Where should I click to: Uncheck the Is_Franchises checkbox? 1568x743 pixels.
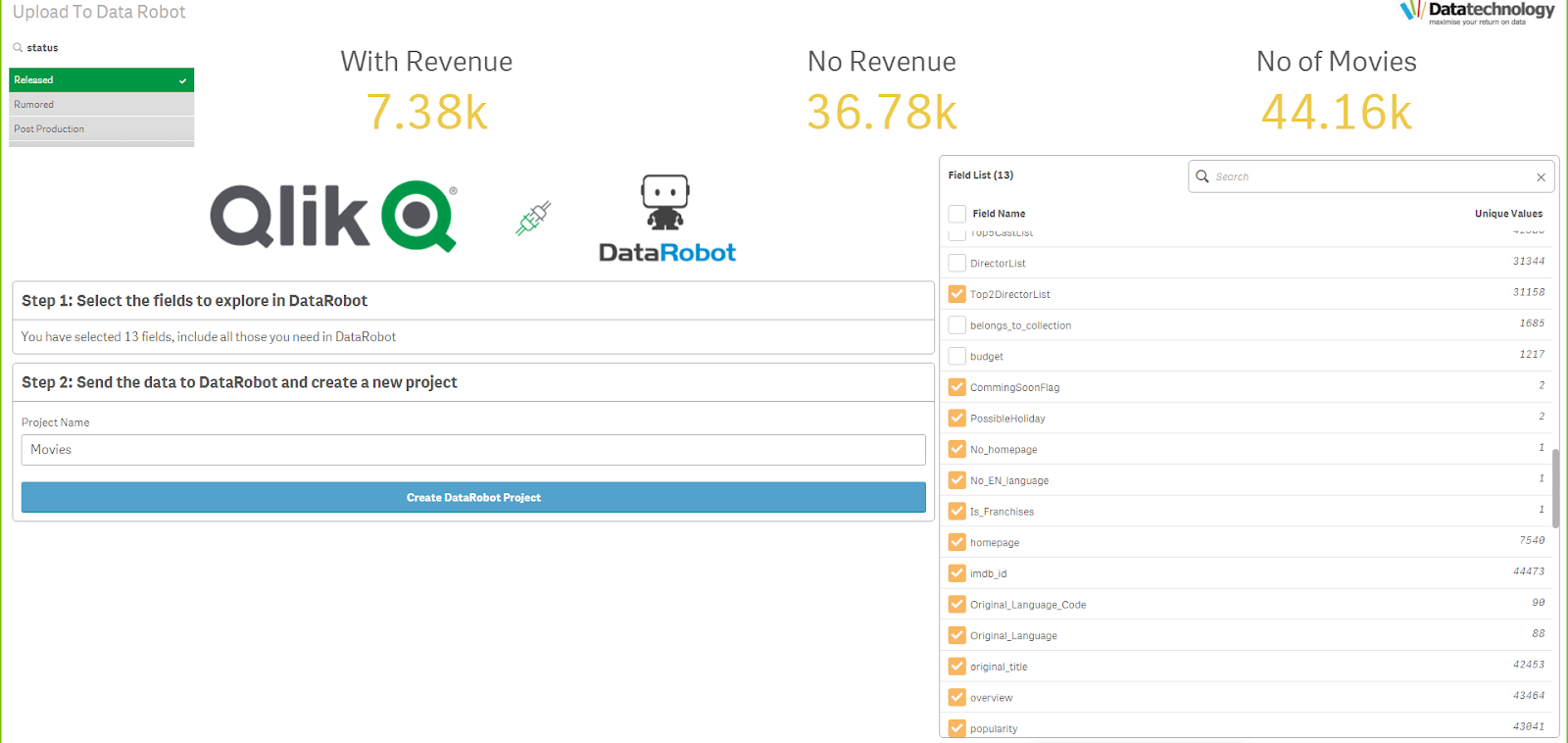957,512
